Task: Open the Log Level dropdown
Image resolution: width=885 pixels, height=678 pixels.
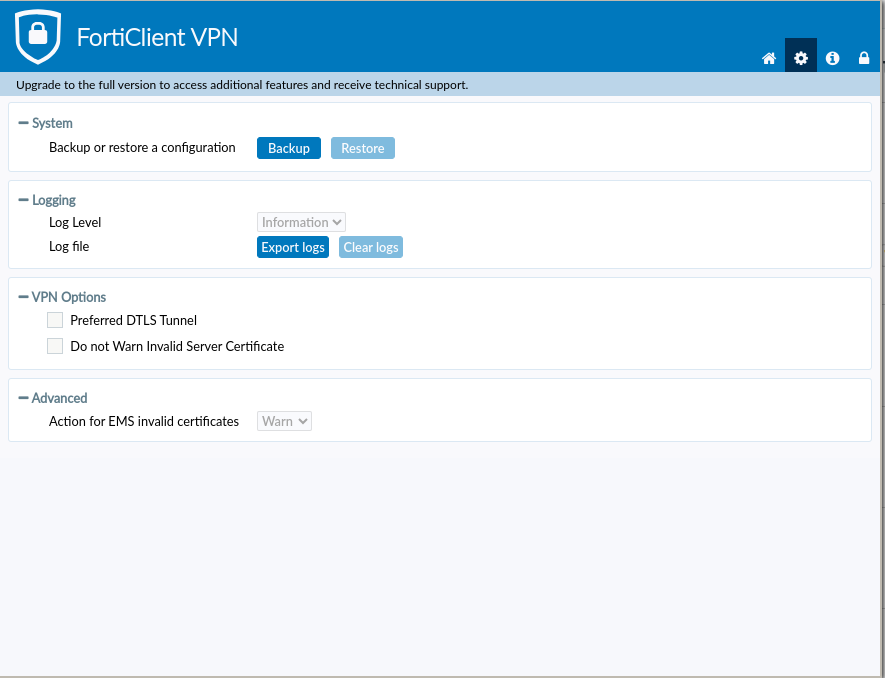Action: tap(302, 223)
